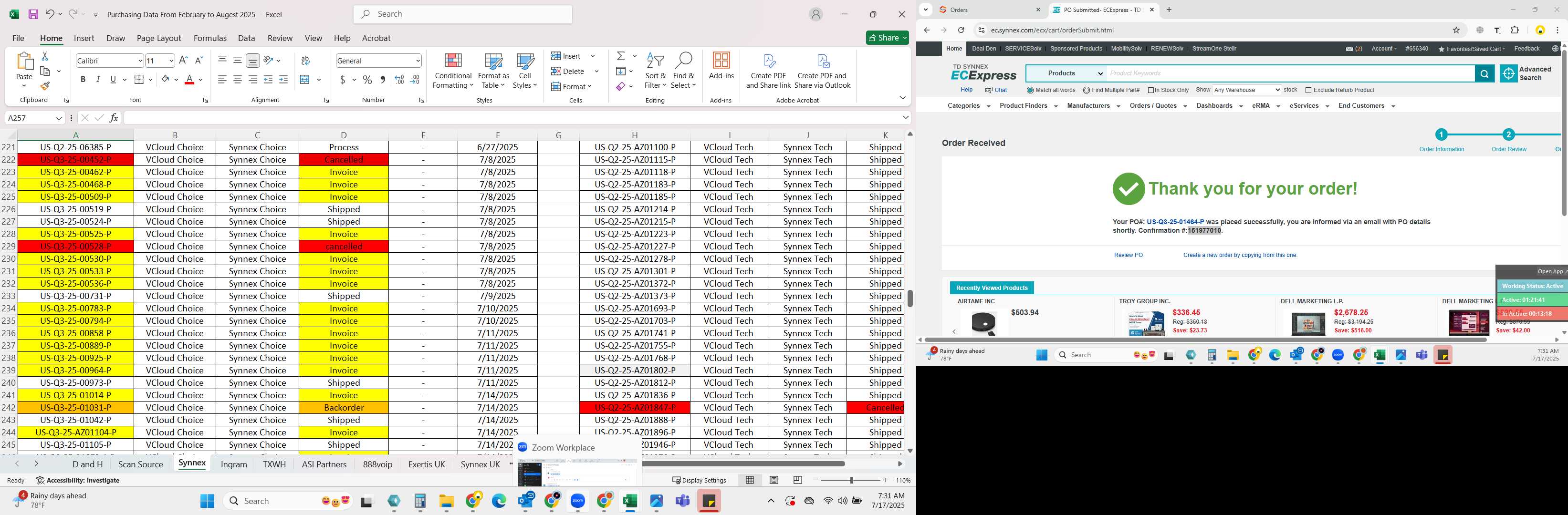
Task: Click the Review PO link
Action: [1128, 256]
